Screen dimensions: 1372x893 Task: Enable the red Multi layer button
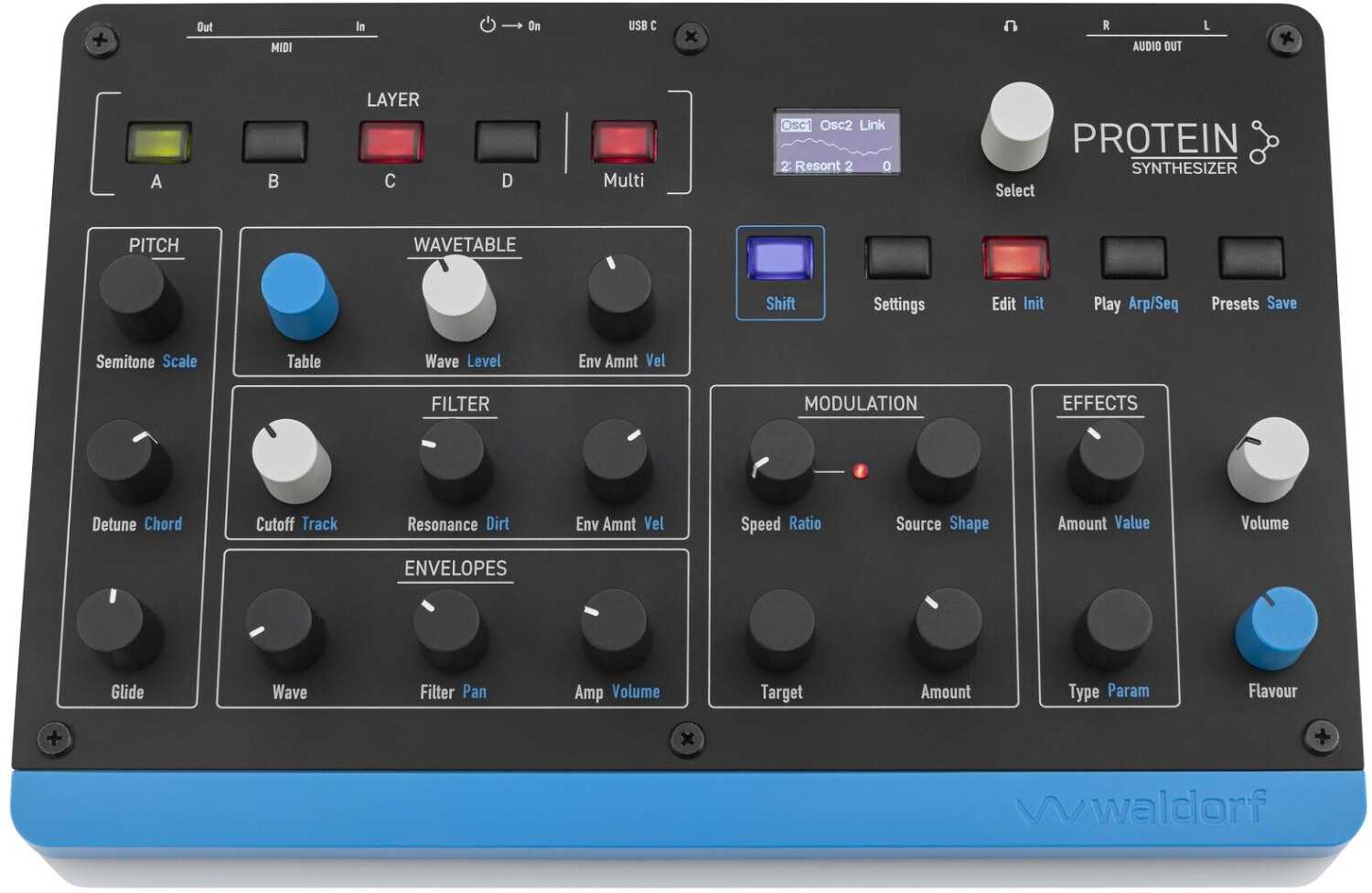click(x=624, y=142)
